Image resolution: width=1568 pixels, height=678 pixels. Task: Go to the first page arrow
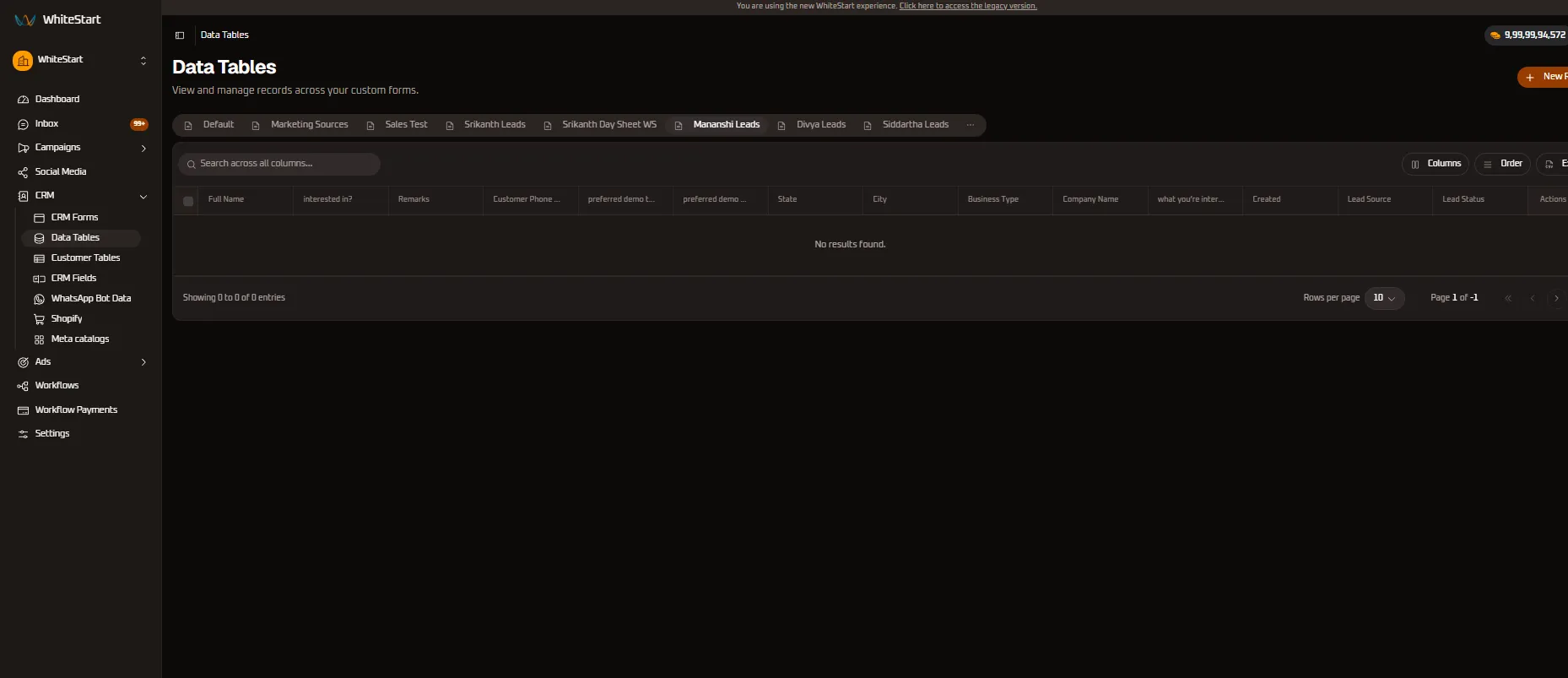pos(1508,298)
